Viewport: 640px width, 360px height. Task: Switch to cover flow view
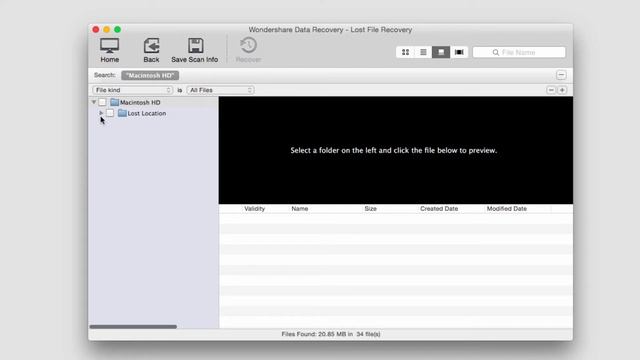[x=459, y=52]
